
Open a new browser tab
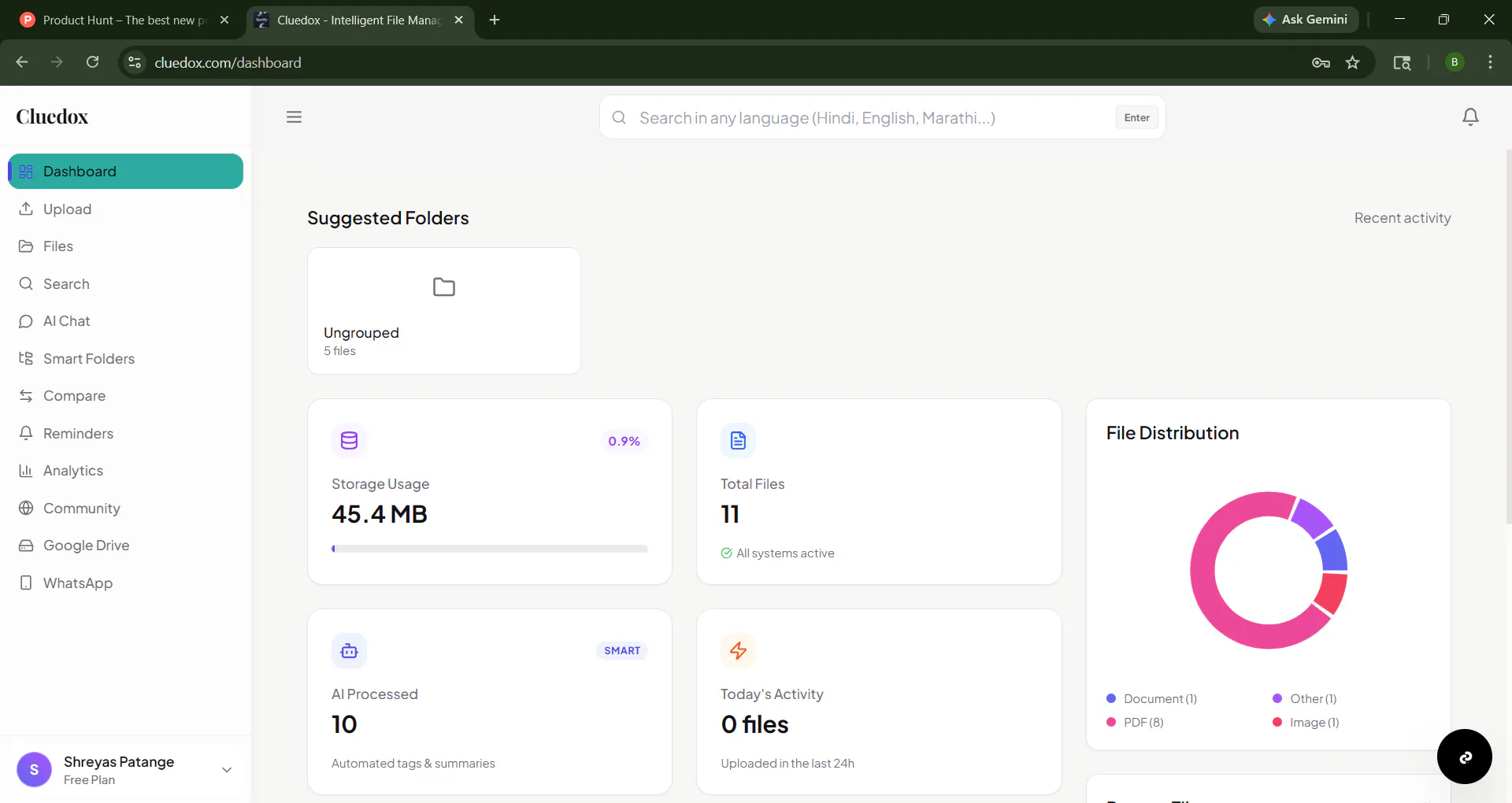coord(495,20)
